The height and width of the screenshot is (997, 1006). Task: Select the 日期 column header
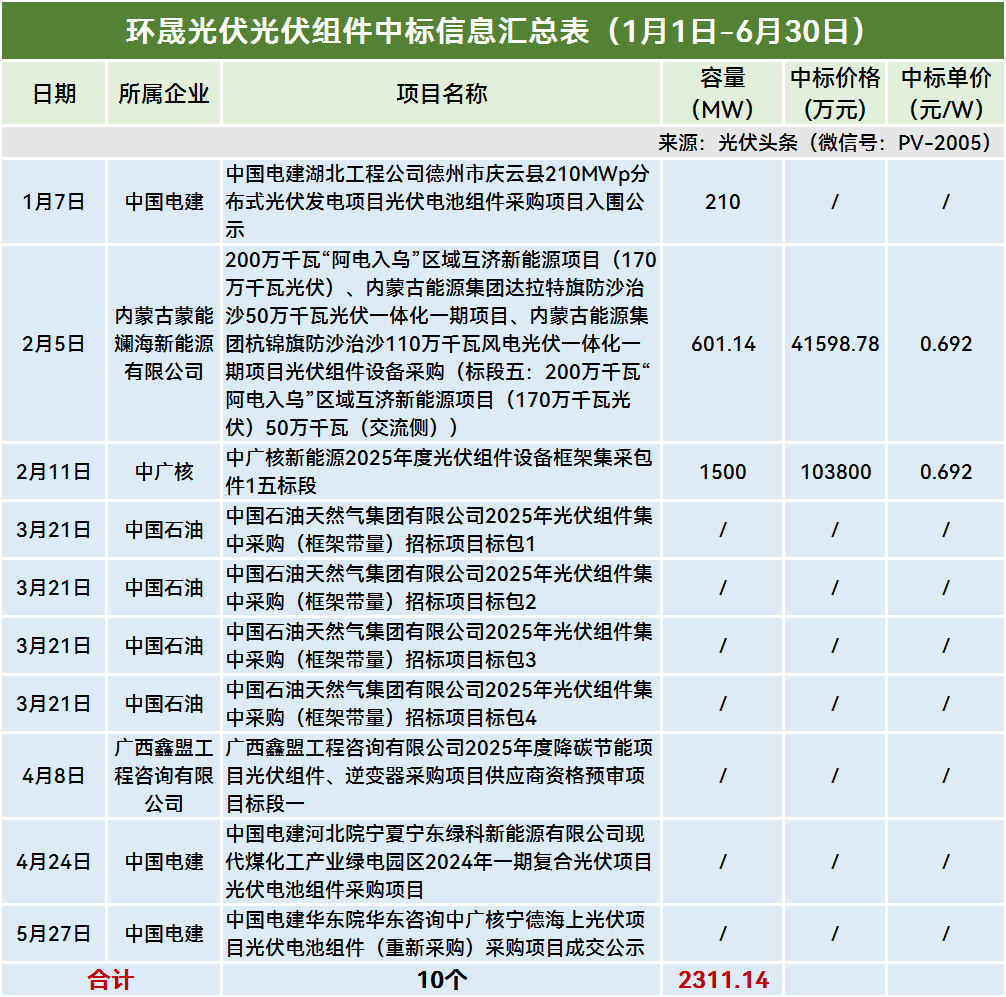pos(54,94)
